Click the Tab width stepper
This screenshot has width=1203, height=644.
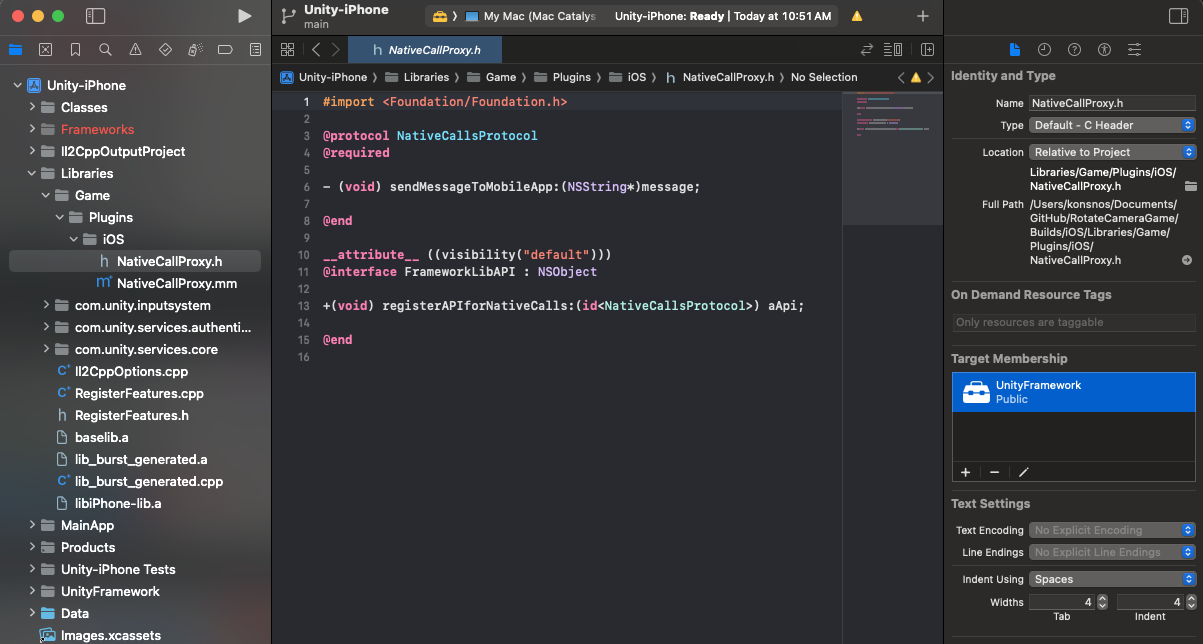(x=1102, y=602)
